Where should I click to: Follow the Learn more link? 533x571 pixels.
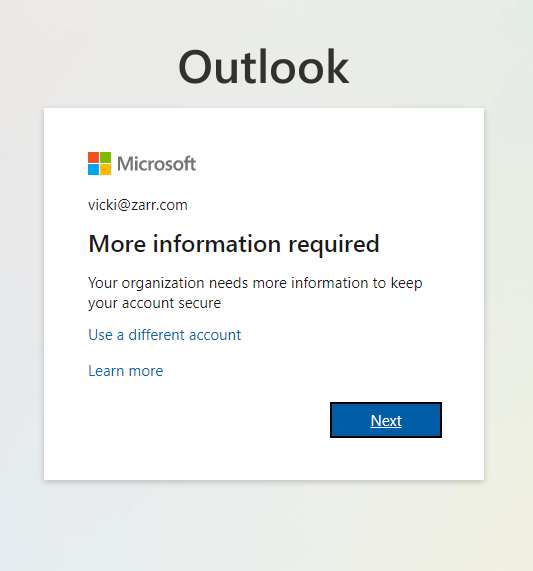click(126, 371)
